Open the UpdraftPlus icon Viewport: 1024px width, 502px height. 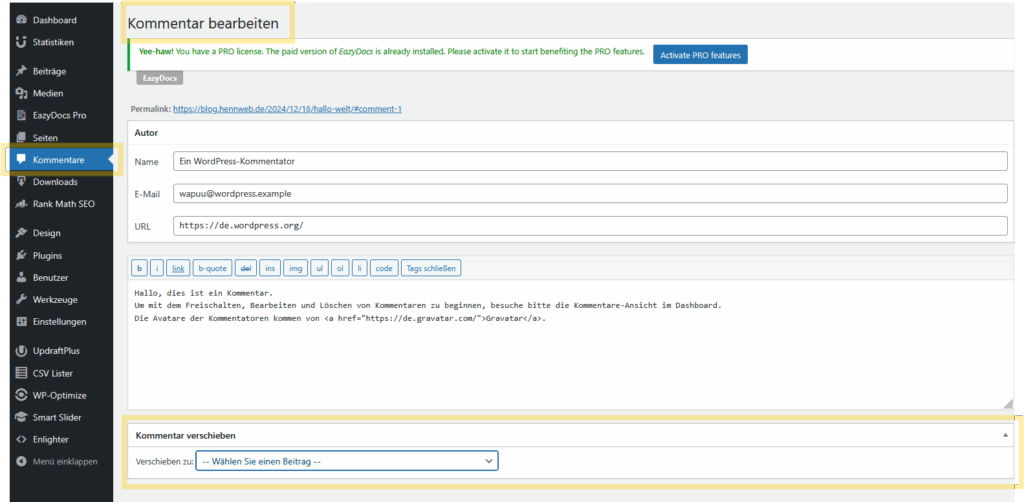click(x=21, y=351)
